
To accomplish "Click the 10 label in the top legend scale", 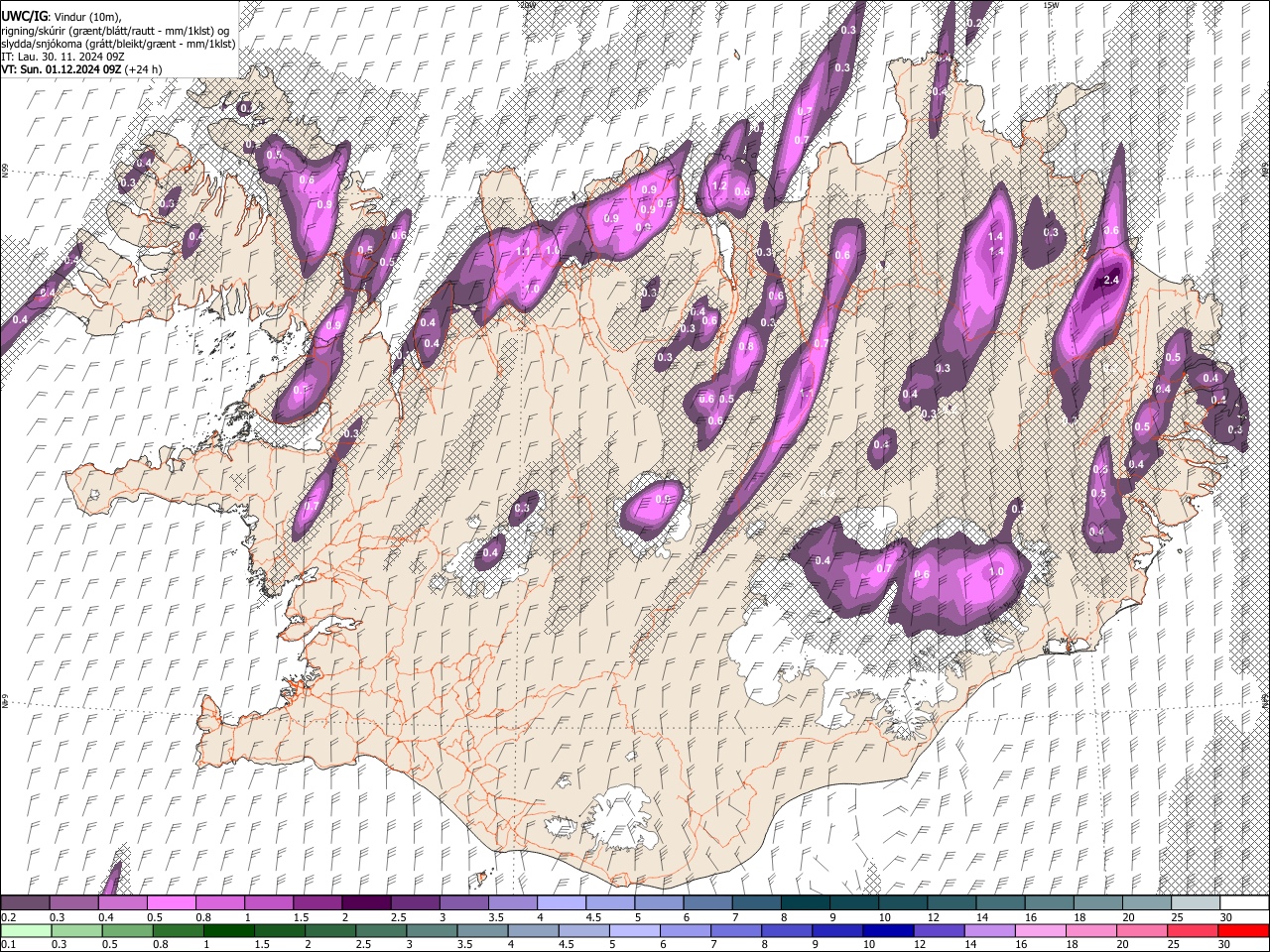I will click(884, 917).
